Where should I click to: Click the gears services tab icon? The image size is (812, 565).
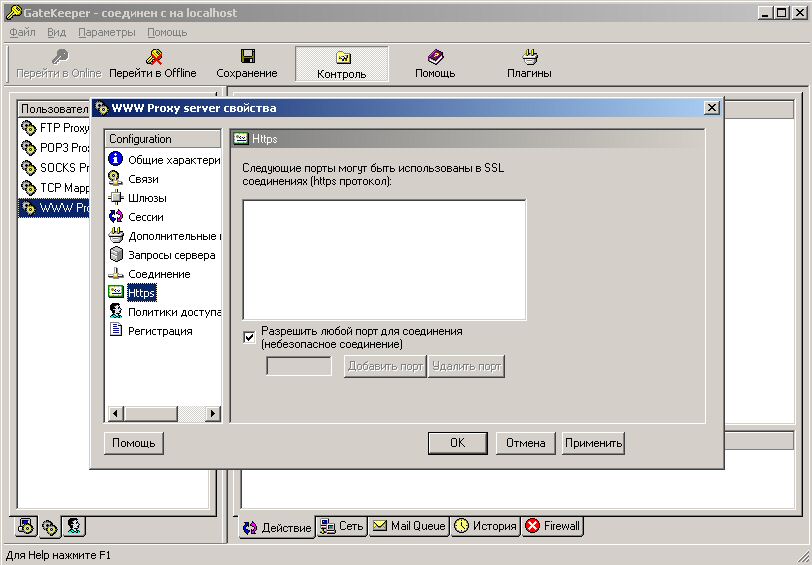[x=50, y=528]
